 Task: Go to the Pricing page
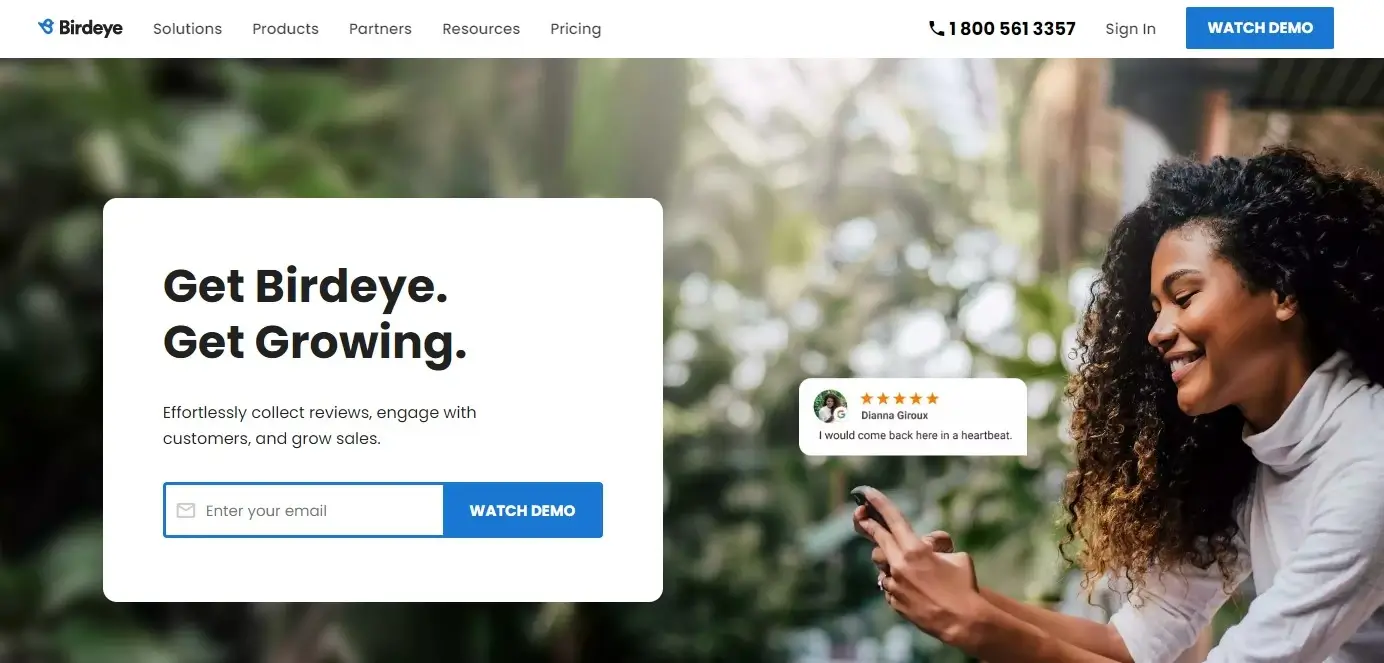pos(576,29)
